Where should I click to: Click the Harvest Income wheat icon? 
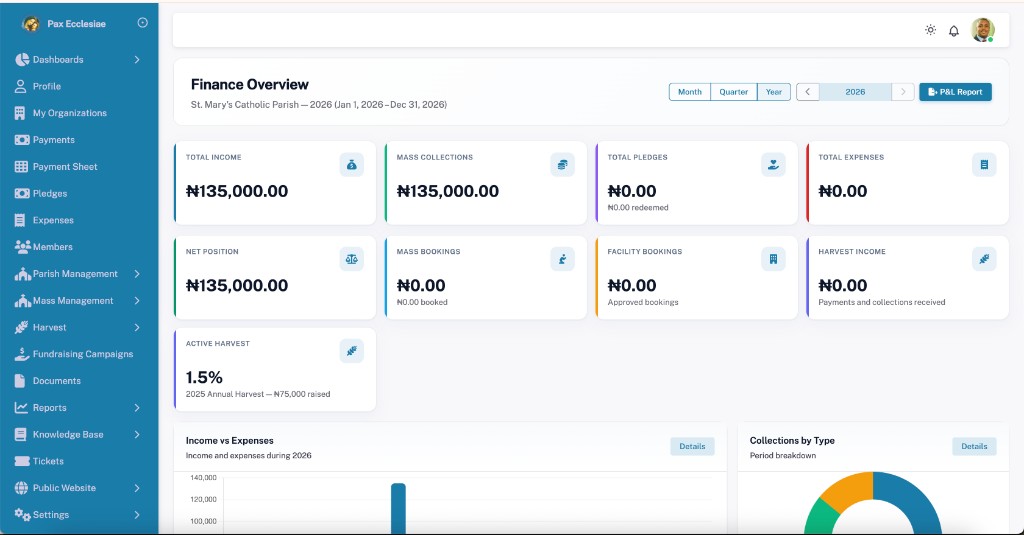[984, 259]
